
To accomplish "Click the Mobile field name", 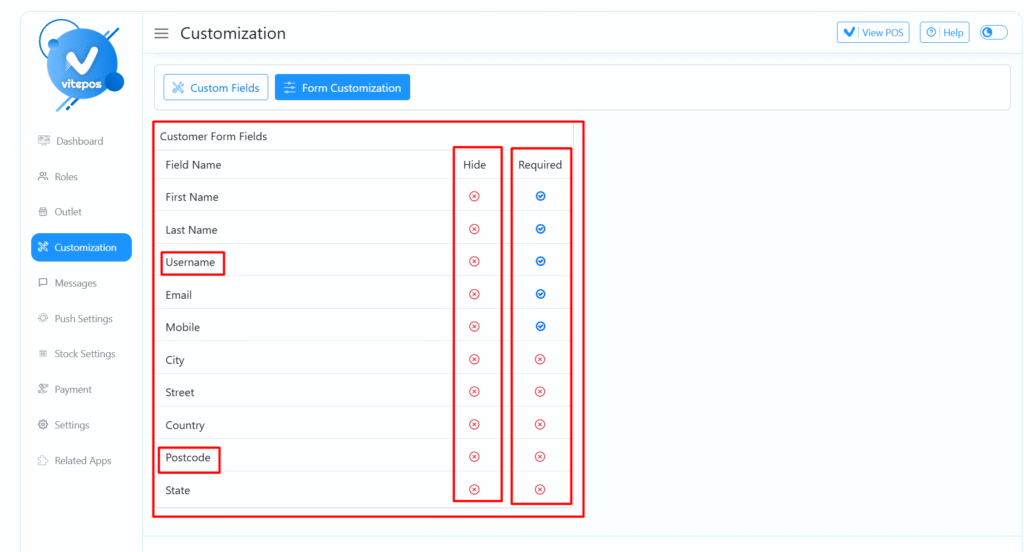I will point(183,327).
